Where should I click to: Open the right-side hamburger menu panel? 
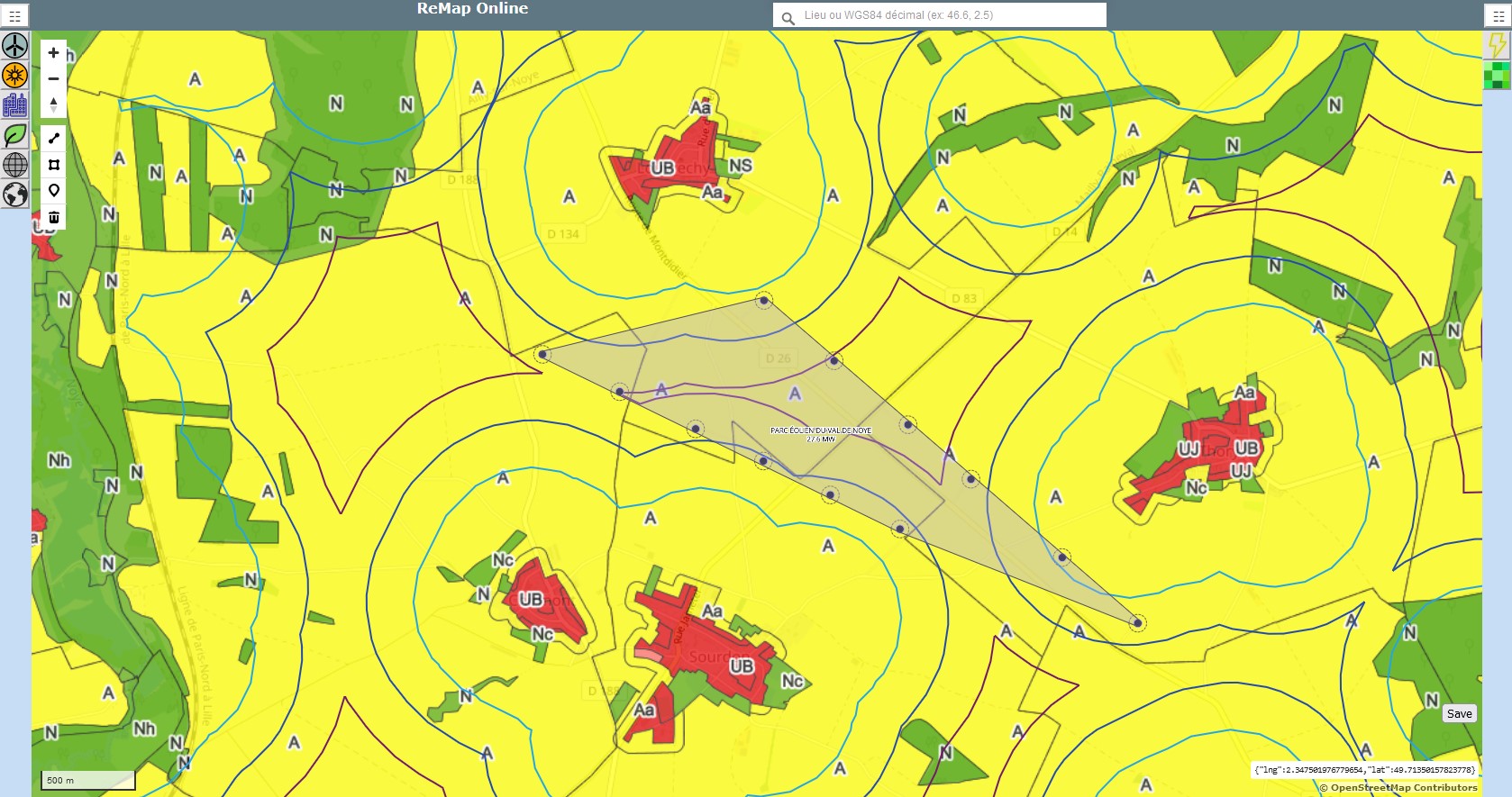click(1498, 16)
